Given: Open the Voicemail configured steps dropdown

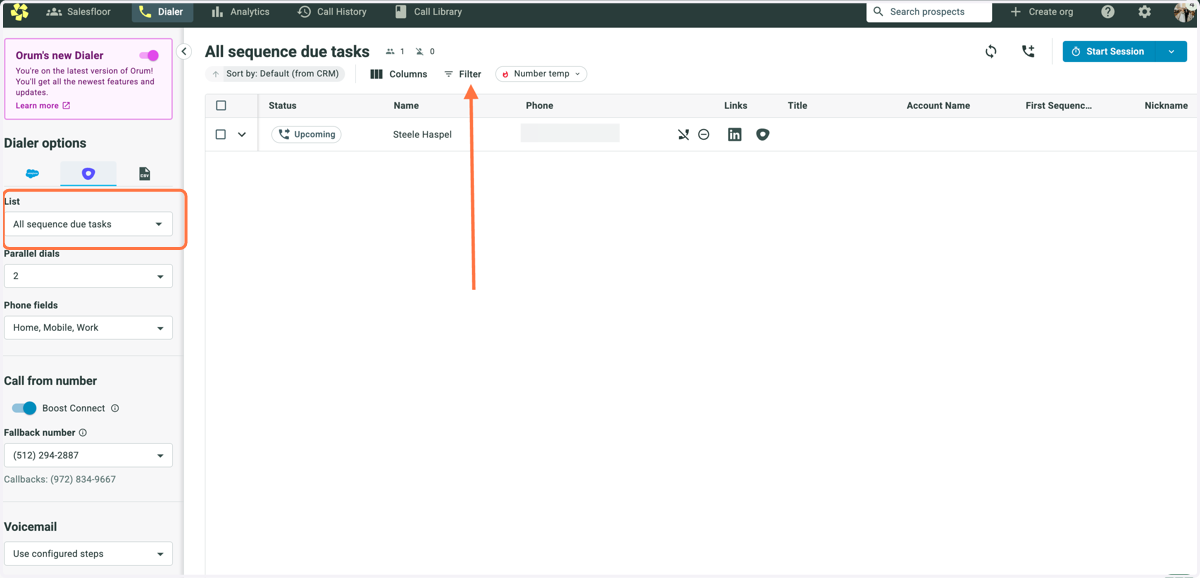Looking at the screenshot, I should pos(88,553).
